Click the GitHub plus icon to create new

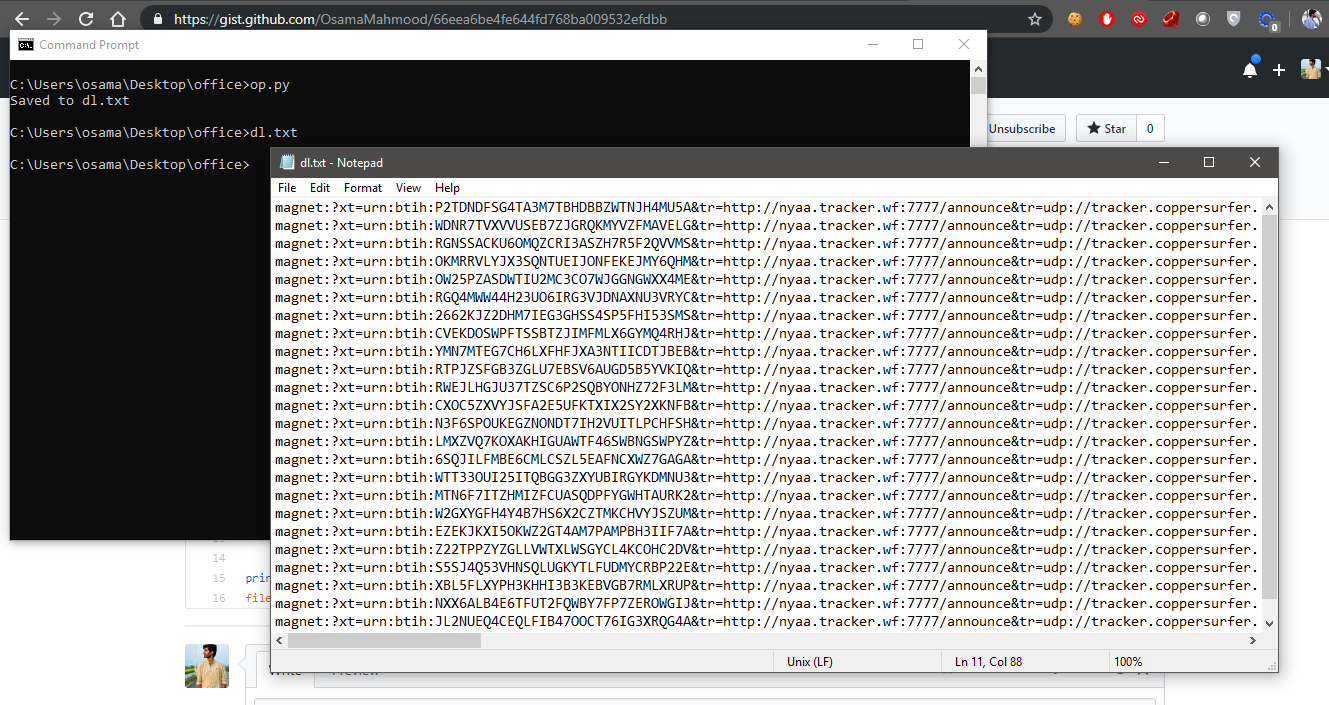(1278, 70)
